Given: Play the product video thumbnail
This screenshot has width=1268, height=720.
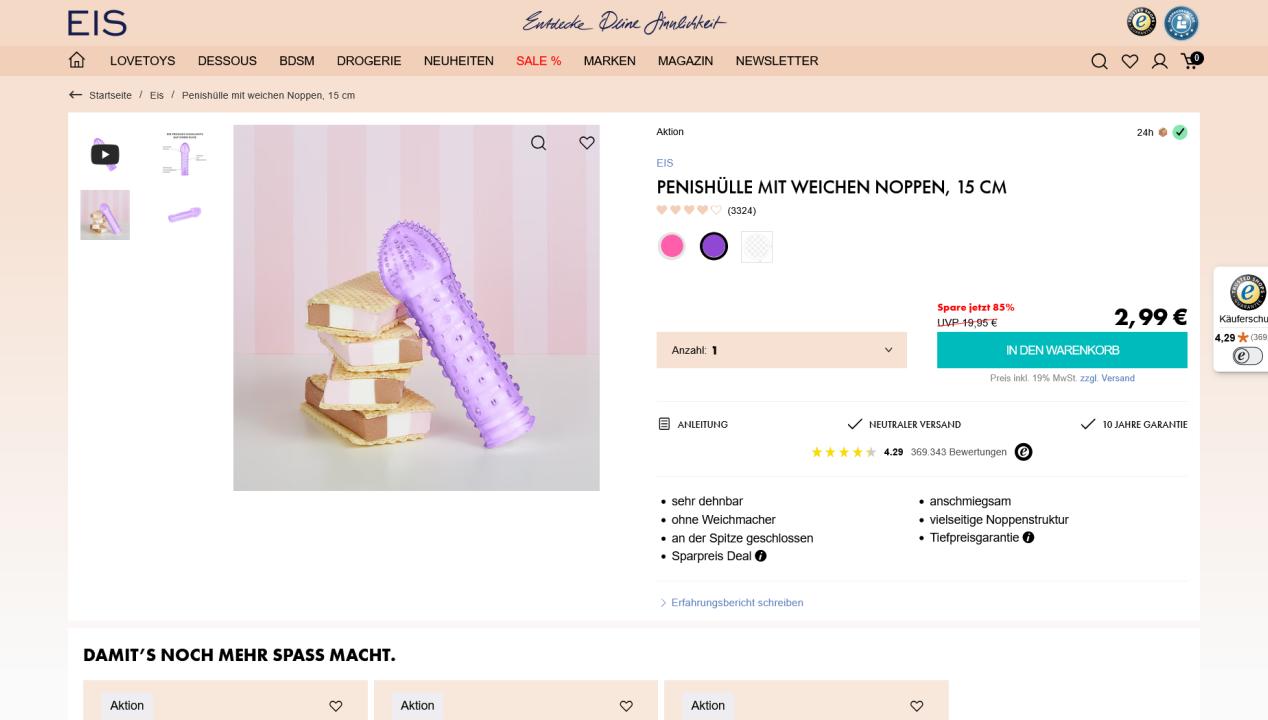Looking at the screenshot, I should click(105, 154).
